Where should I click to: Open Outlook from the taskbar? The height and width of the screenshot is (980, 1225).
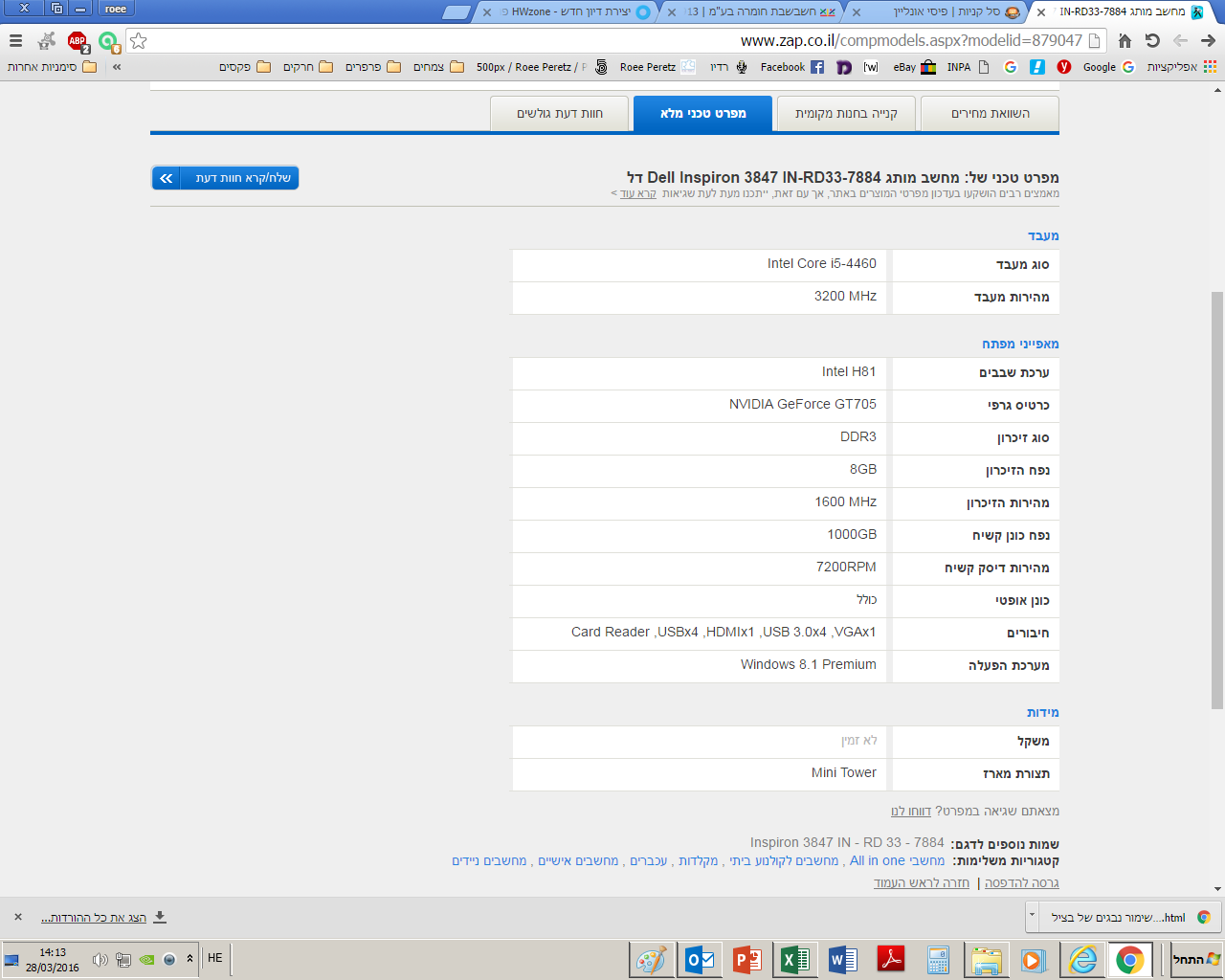point(700,960)
